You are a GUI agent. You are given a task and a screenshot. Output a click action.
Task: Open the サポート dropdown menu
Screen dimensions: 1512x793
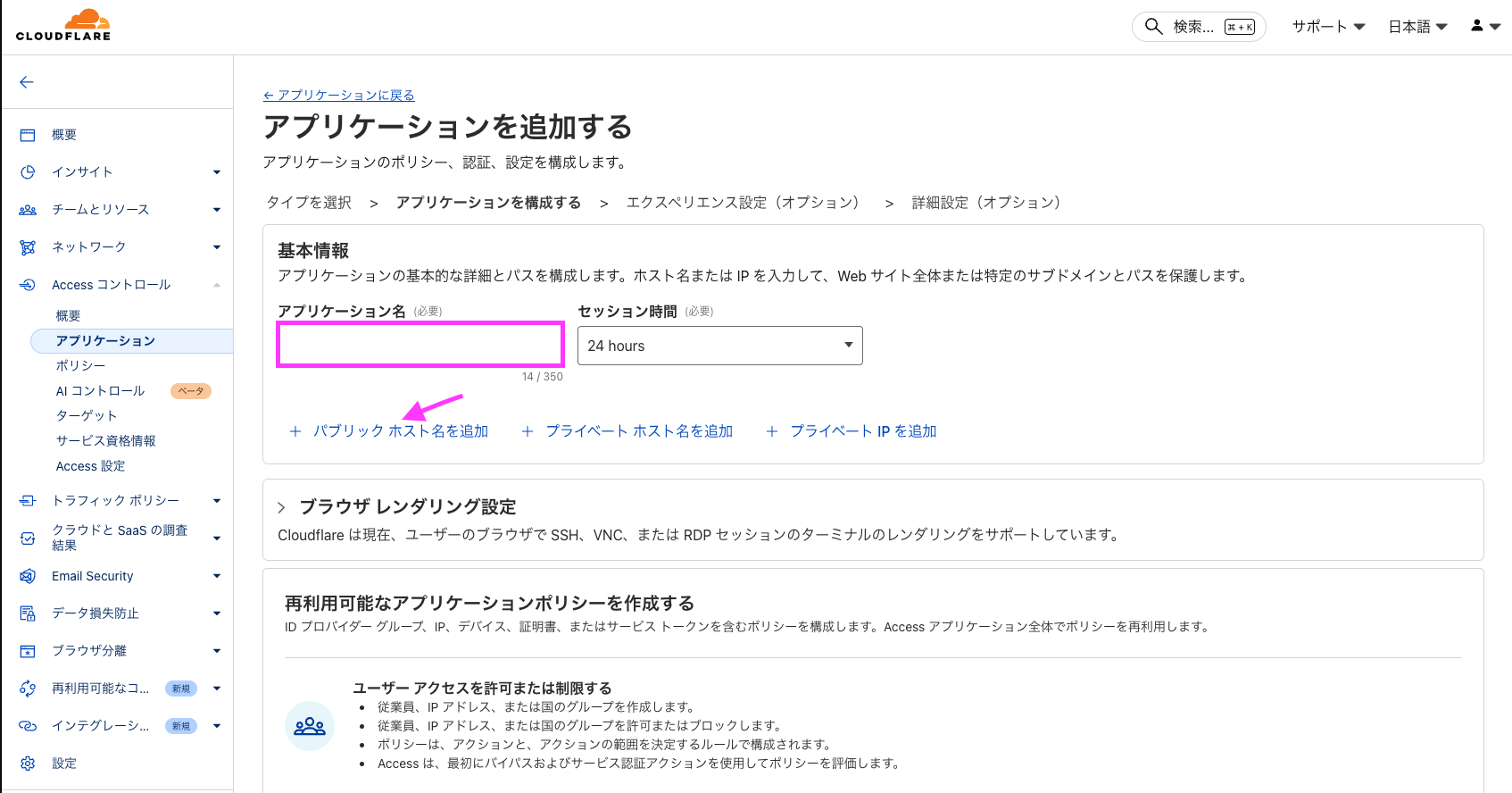[x=1328, y=27]
